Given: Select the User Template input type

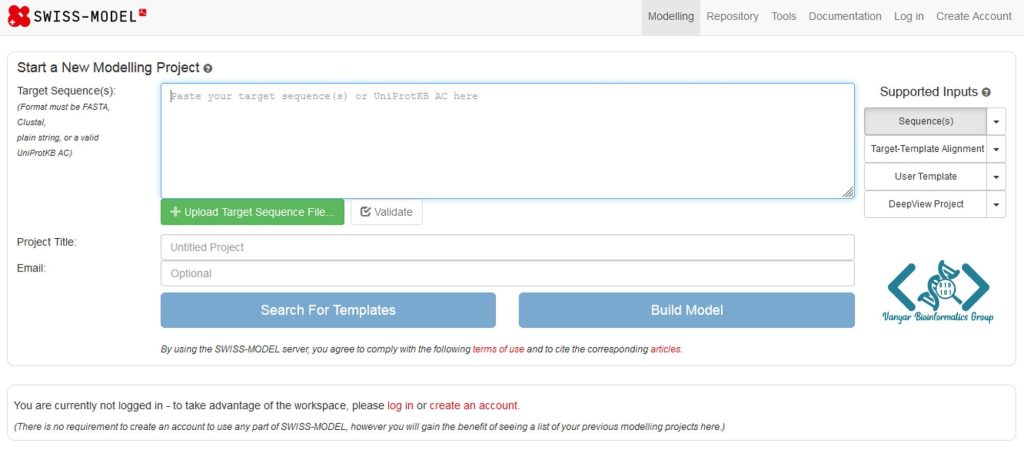Looking at the screenshot, I should point(925,176).
